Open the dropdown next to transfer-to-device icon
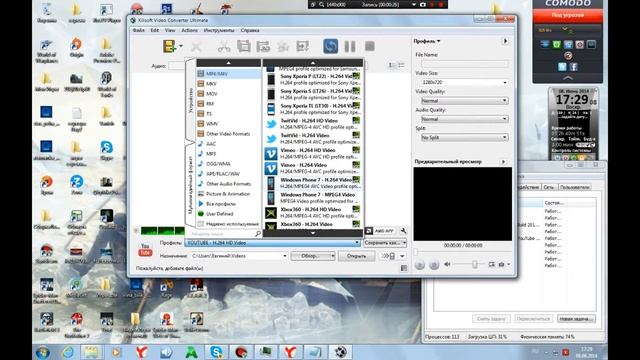 click(402, 256)
